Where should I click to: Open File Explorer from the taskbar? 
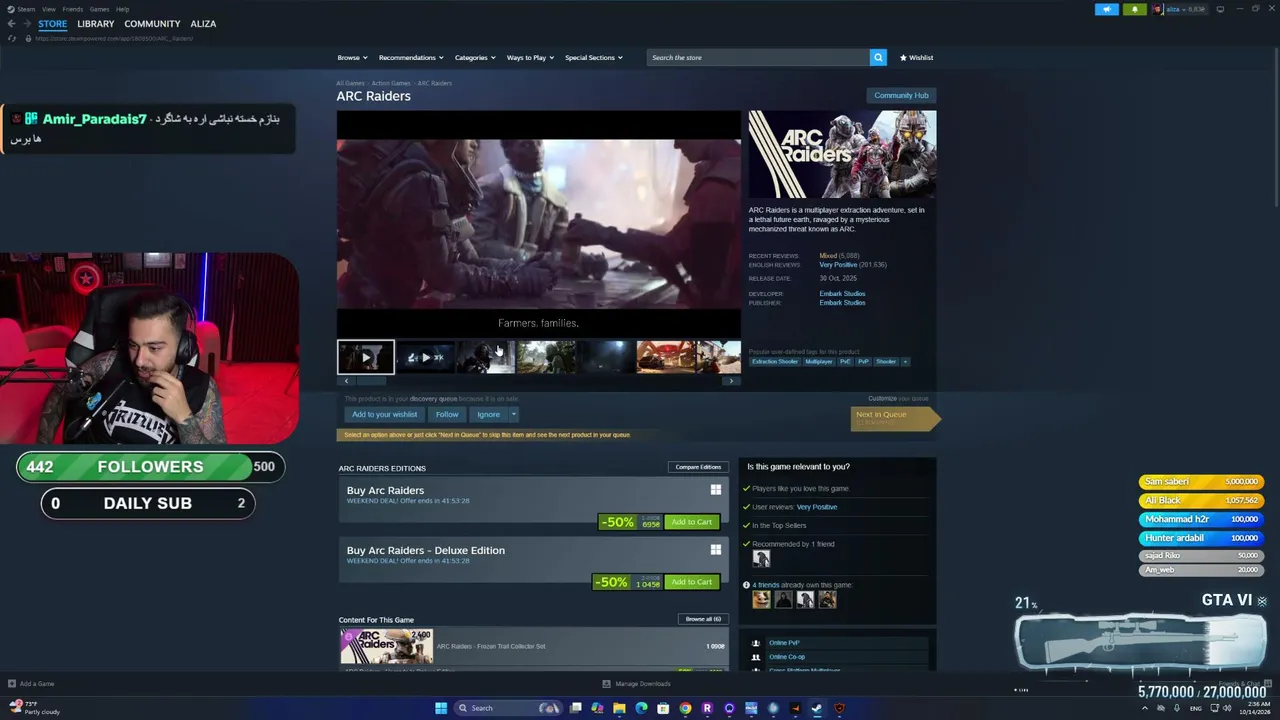(x=619, y=708)
